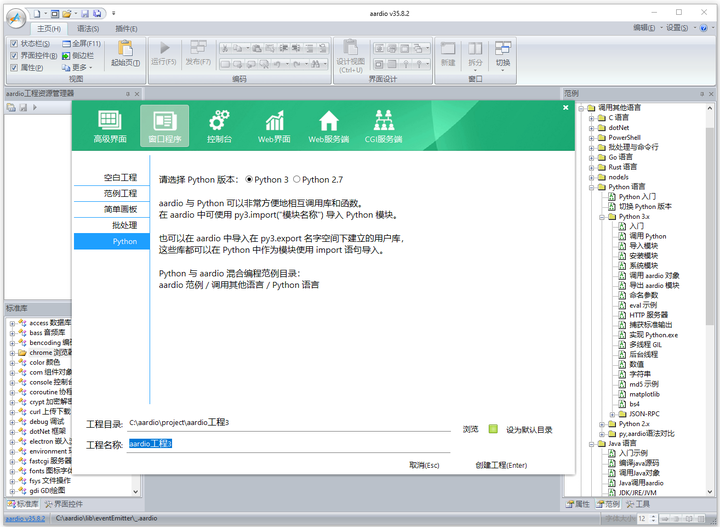Open the 起始页 start page icon

(125, 53)
